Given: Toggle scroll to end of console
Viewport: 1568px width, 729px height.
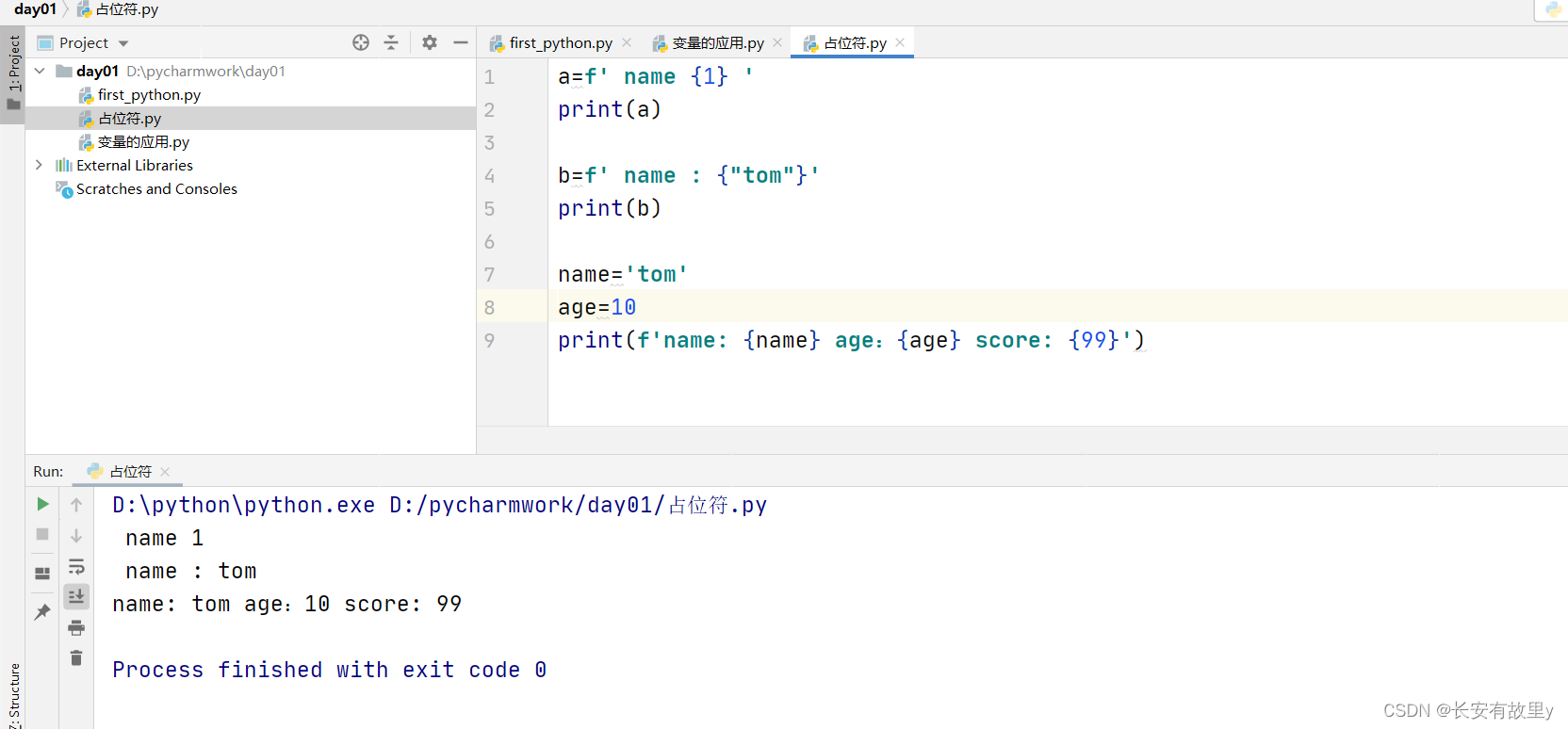Looking at the screenshot, I should click(x=76, y=596).
